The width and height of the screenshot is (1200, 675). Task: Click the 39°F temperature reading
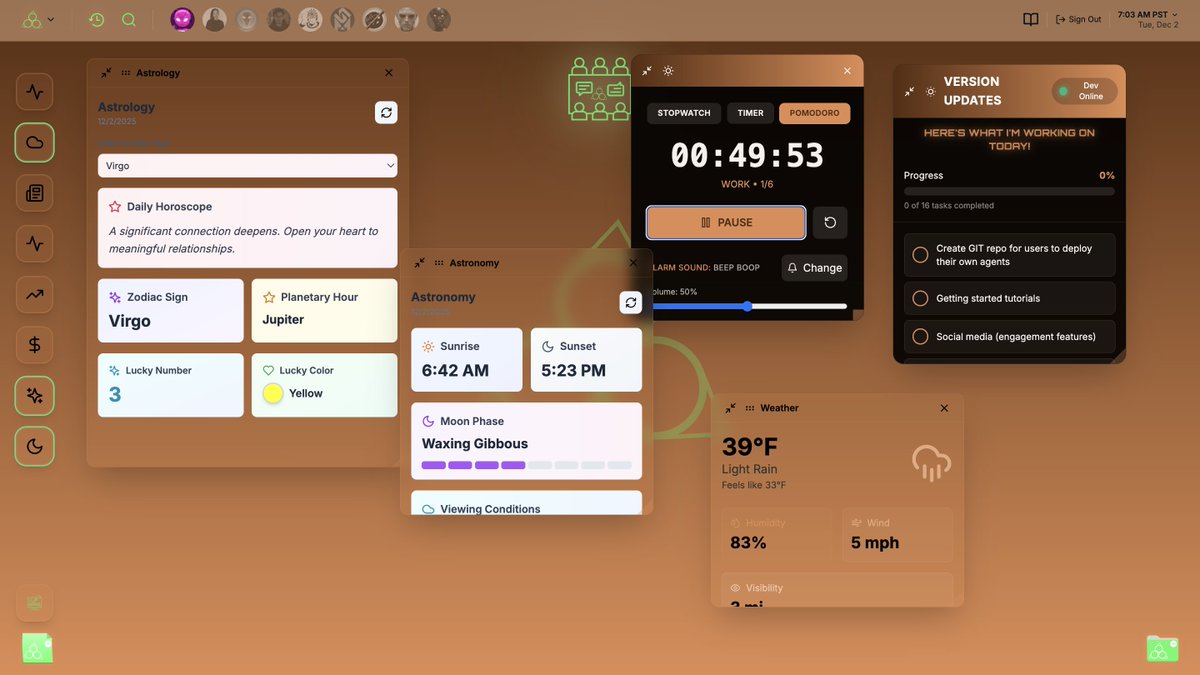click(x=750, y=446)
